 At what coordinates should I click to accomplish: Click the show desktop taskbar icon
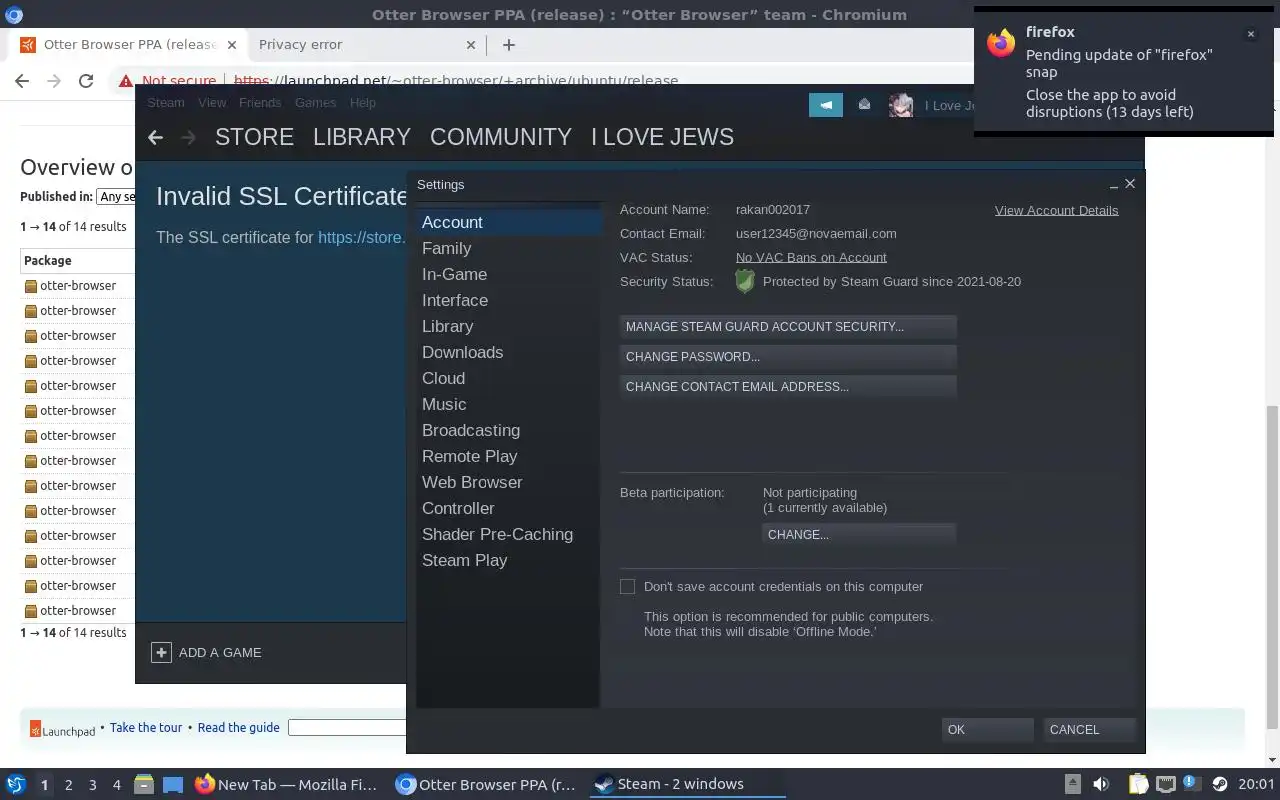pyautogui.click(x=173, y=784)
